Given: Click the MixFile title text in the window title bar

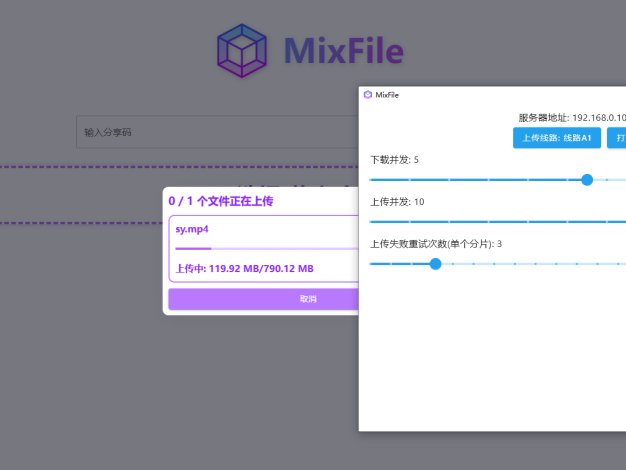Looking at the screenshot, I should pos(387,95).
